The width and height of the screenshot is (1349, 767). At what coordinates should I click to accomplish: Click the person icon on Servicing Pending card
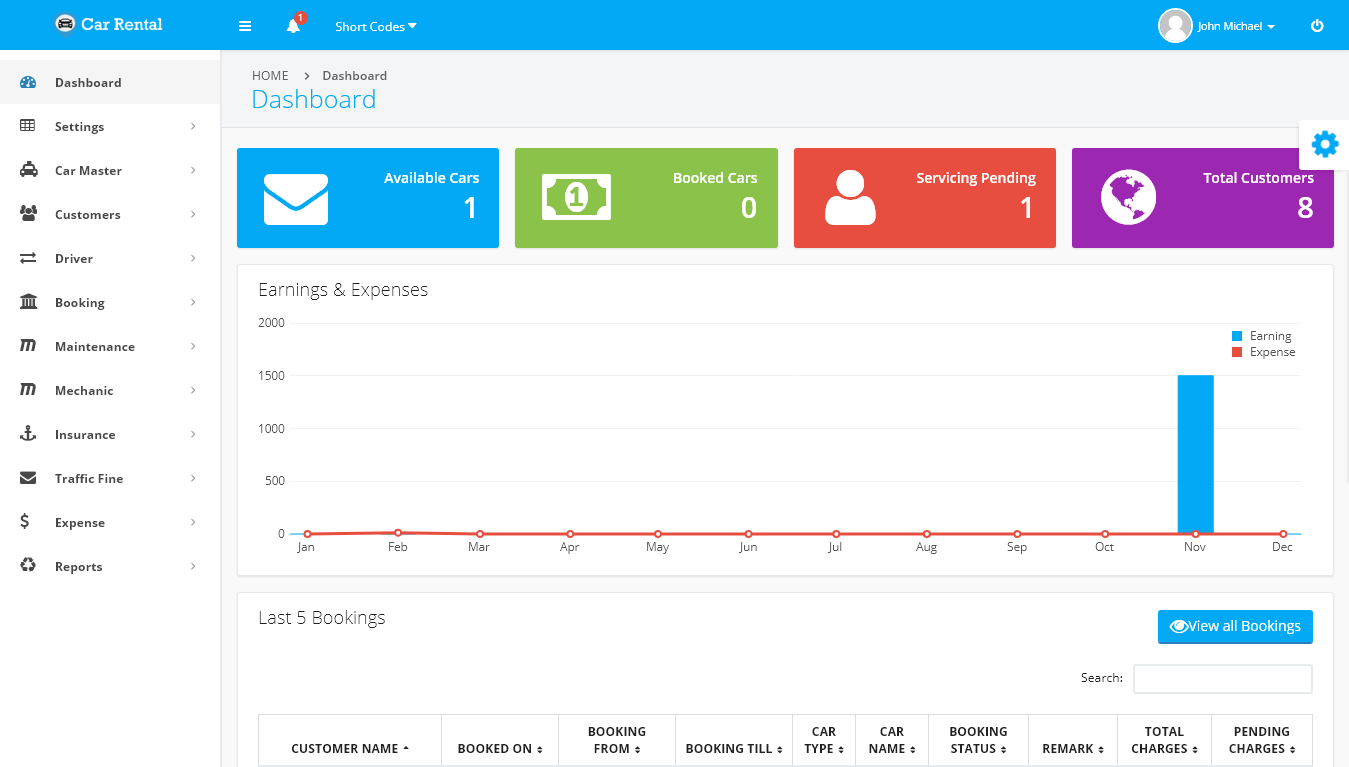[850, 197]
